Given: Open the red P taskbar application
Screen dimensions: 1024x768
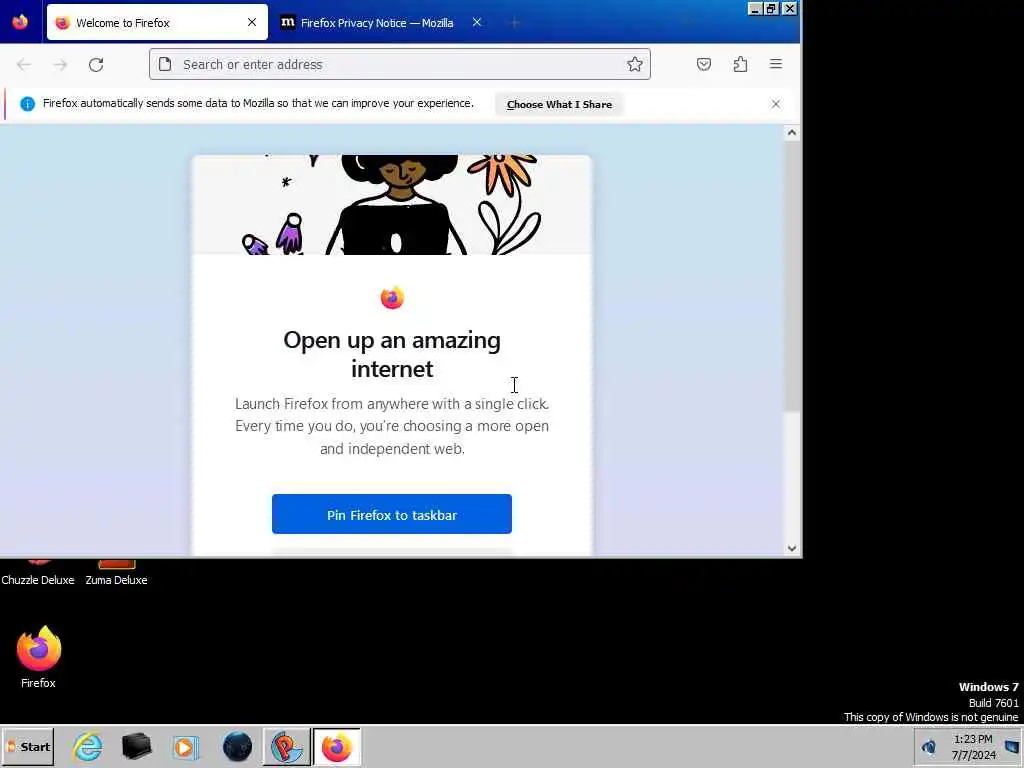Looking at the screenshot, I should click(x=287, y=746).
